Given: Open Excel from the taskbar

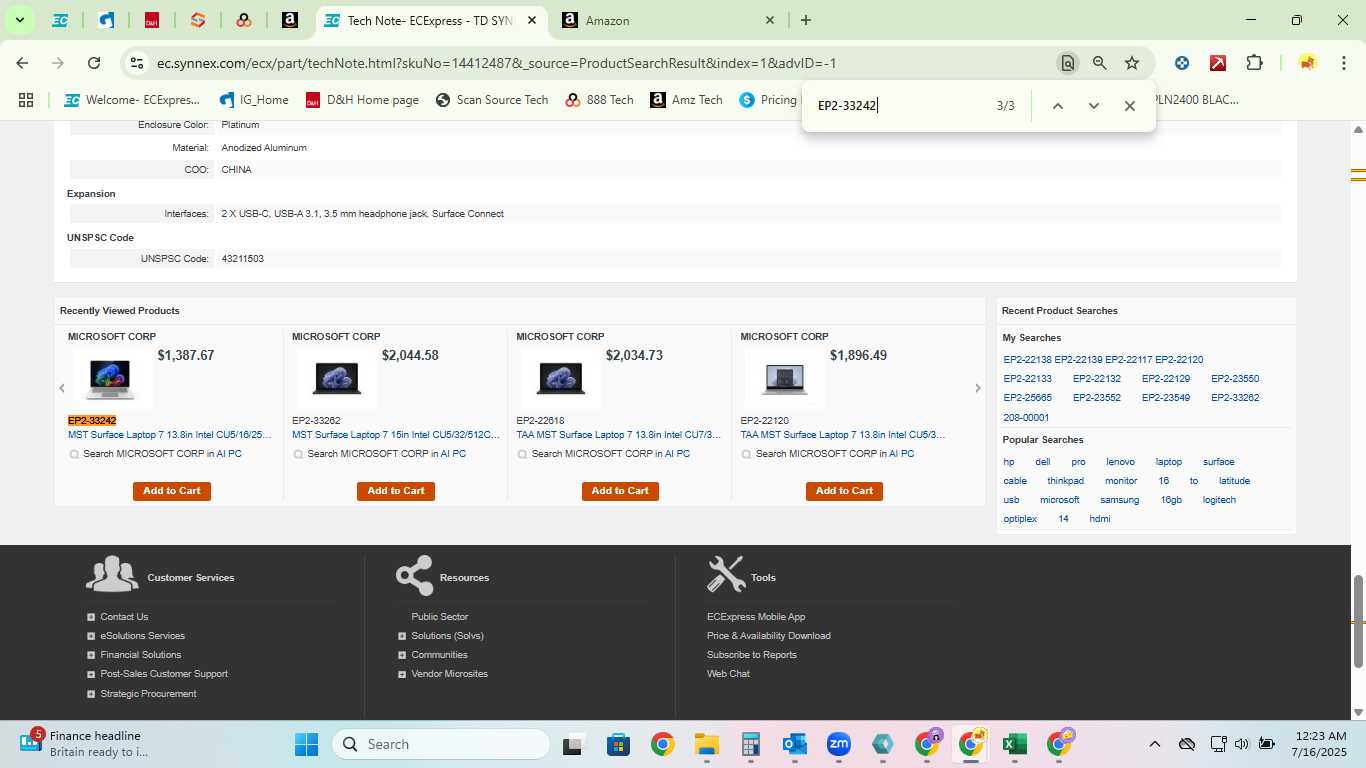Looking at the screenshot, I should click(x=1014, y=744).
